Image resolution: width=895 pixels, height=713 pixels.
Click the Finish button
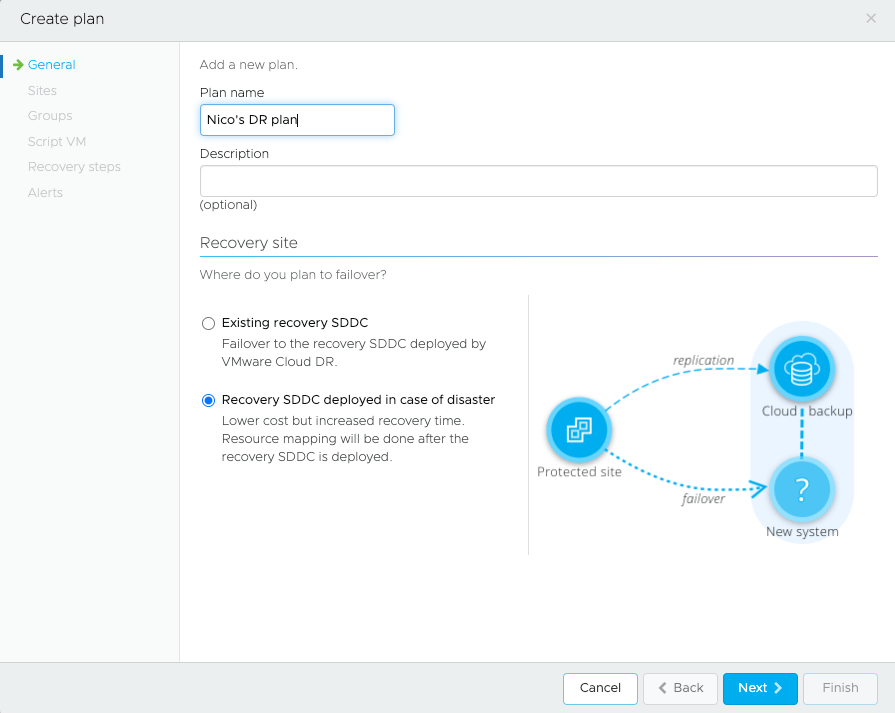[840, 688]
